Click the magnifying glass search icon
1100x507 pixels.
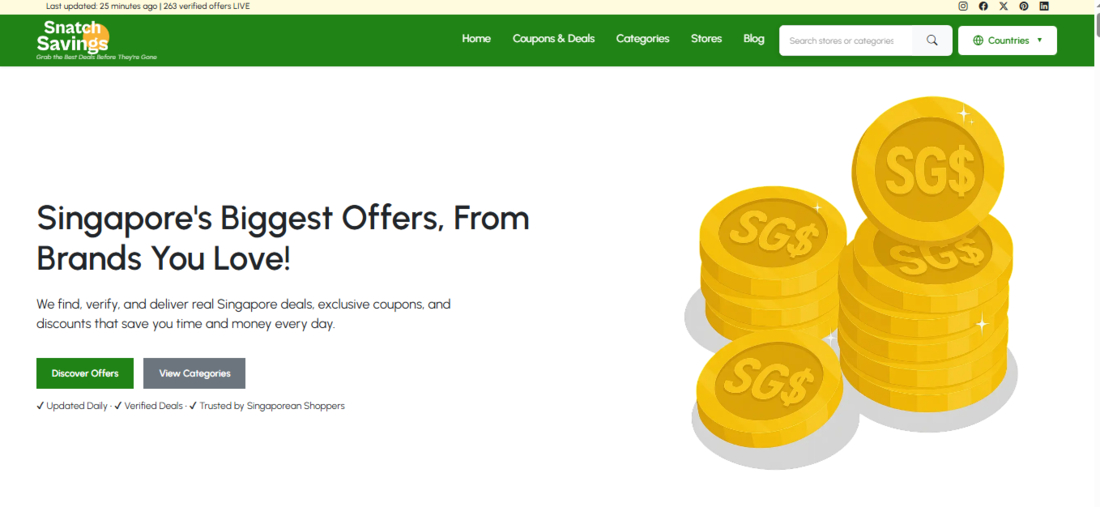click(932, 41)
